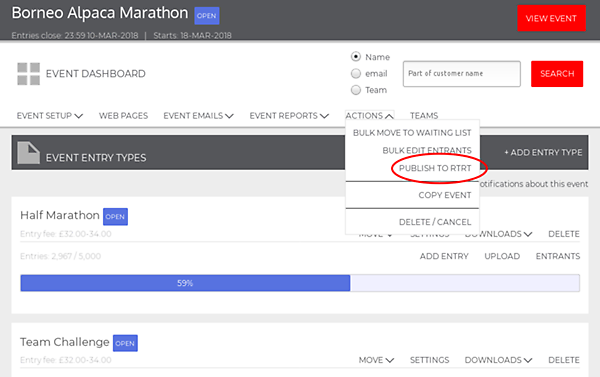Click the Borneo Alpaca Marathon title
This screenshot has width=600, height=377.
pos(100,13)
